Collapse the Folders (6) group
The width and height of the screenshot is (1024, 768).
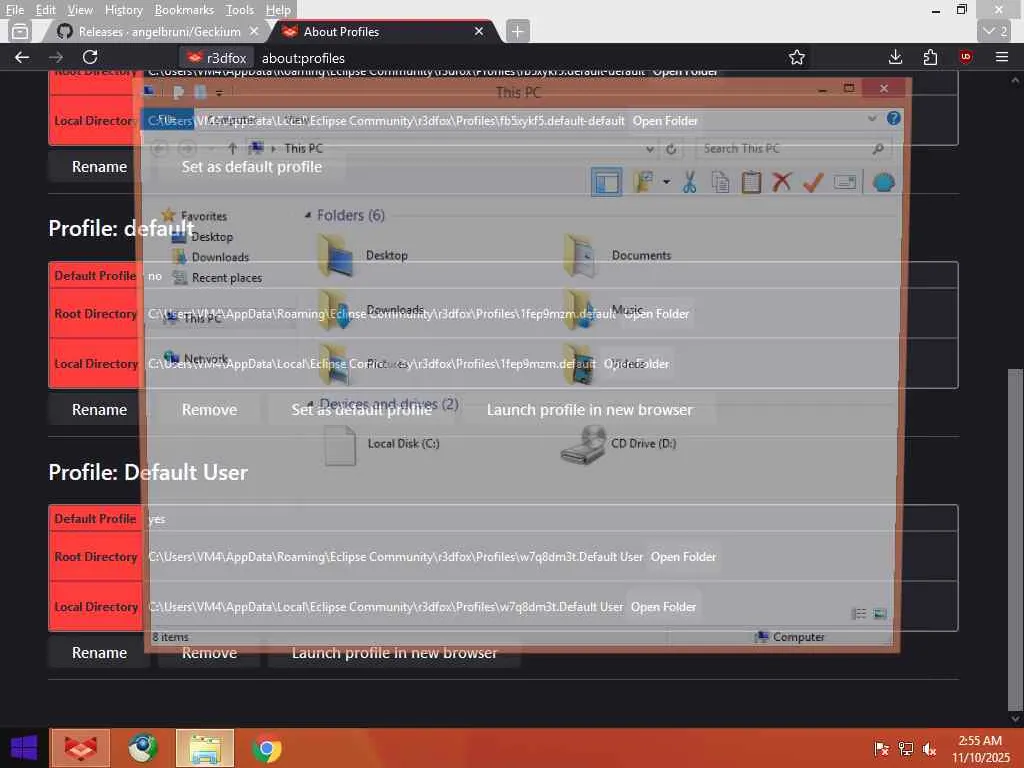(308, 215)
